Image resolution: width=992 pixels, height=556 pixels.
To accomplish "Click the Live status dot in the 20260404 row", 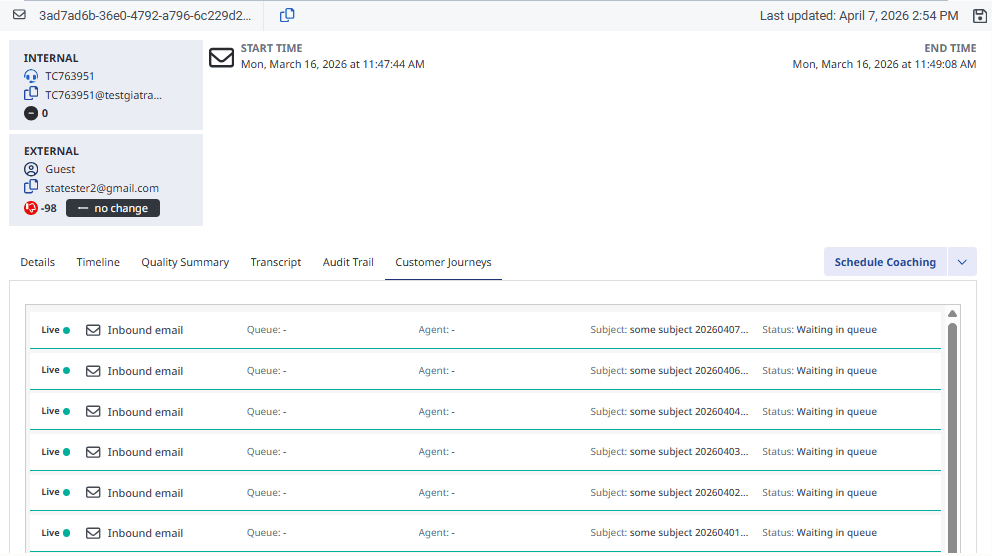I will [x=66, y=412].
